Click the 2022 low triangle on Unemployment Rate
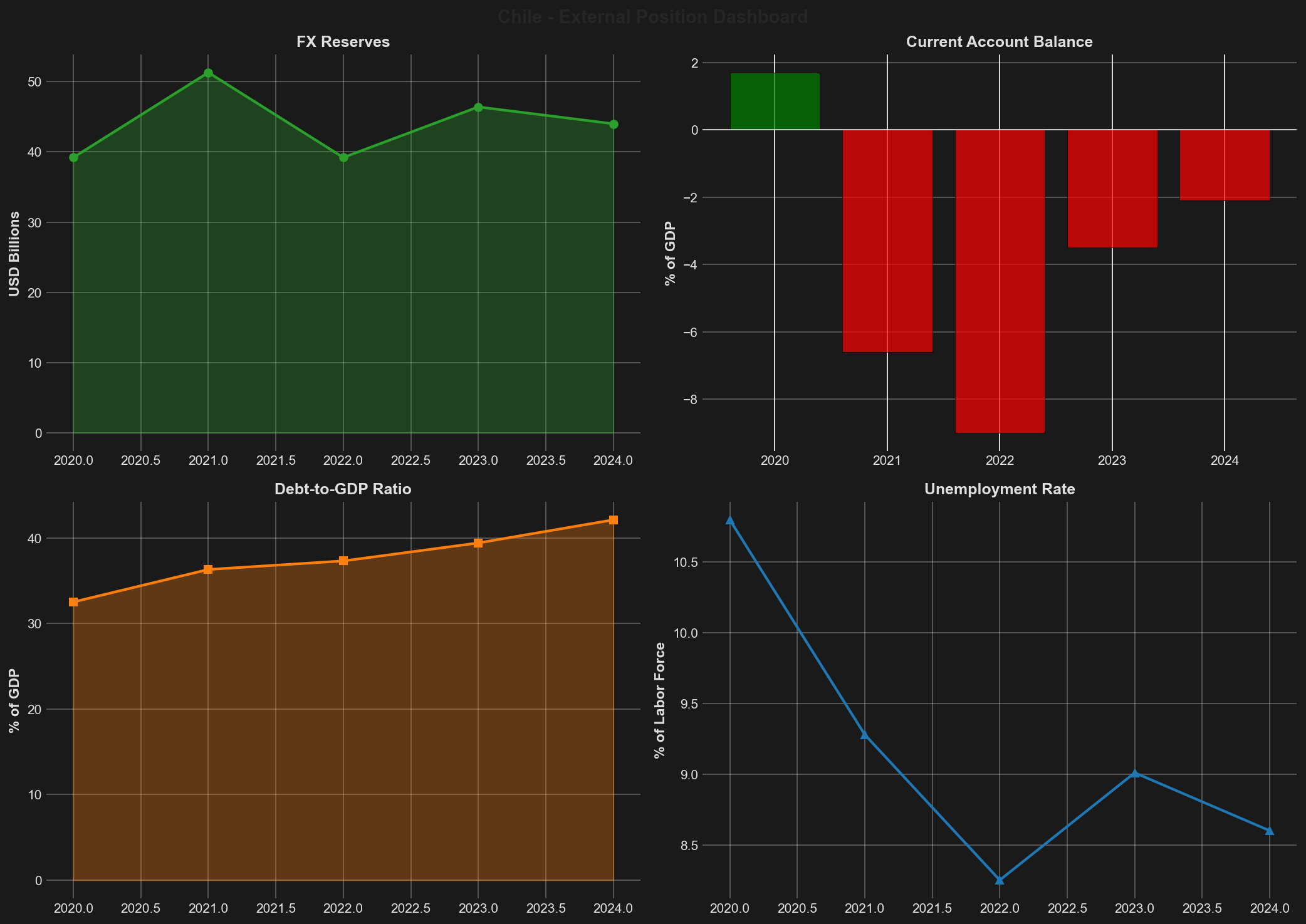Screen dimensions: 1306x924 [x=1000, y=880]
